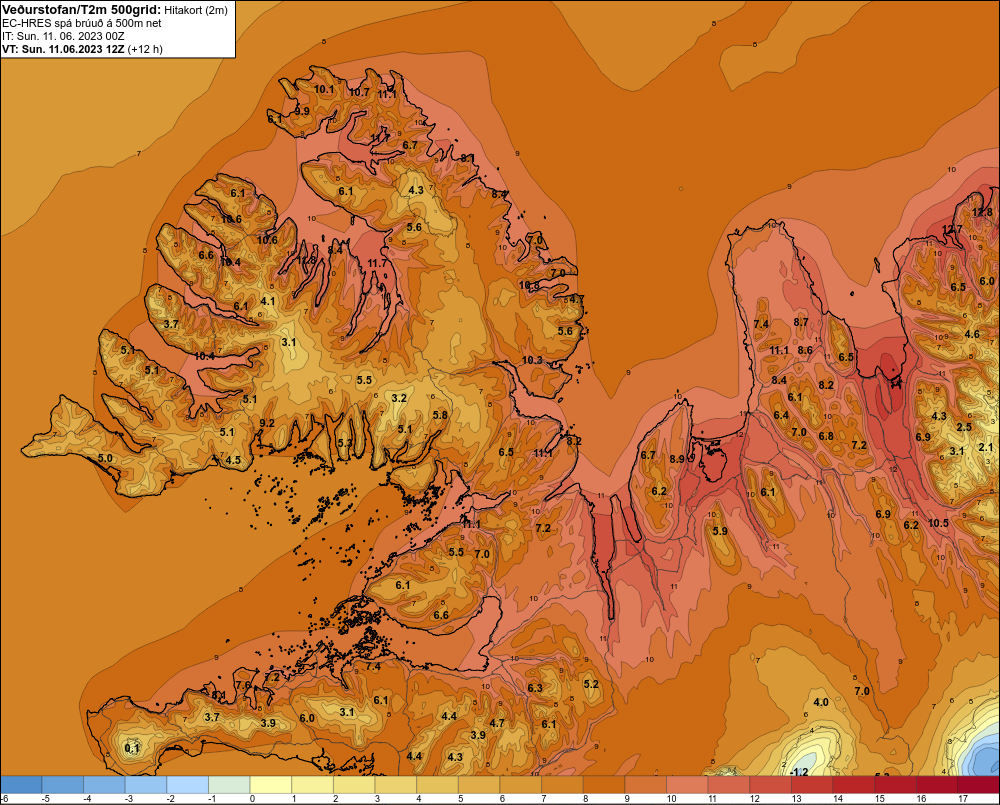
Task: Click the 'Veðurstofan/T2m 500grid:' title text
Action: pyautogui.click(x=82, y=10)
